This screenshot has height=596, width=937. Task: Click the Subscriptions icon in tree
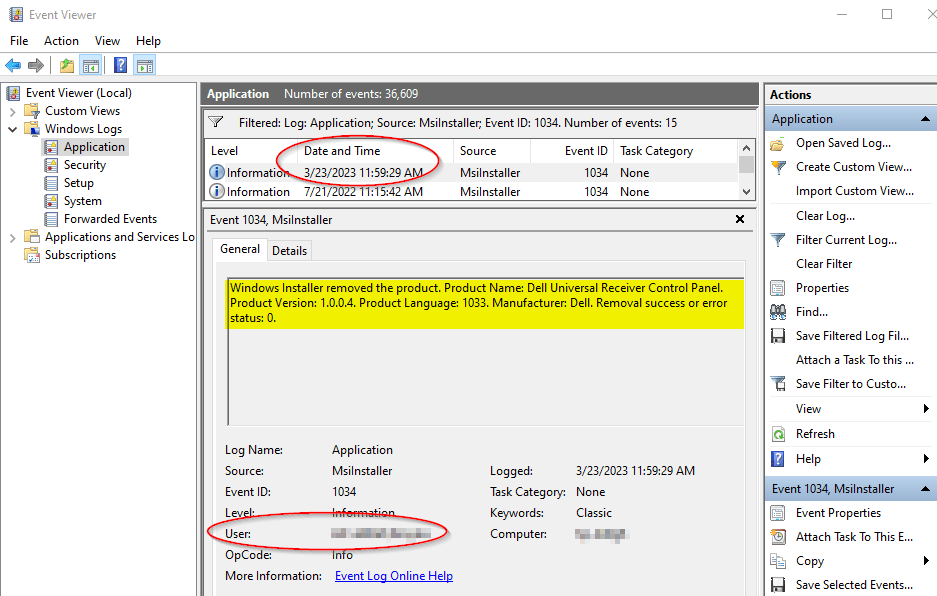click(32, 255)
